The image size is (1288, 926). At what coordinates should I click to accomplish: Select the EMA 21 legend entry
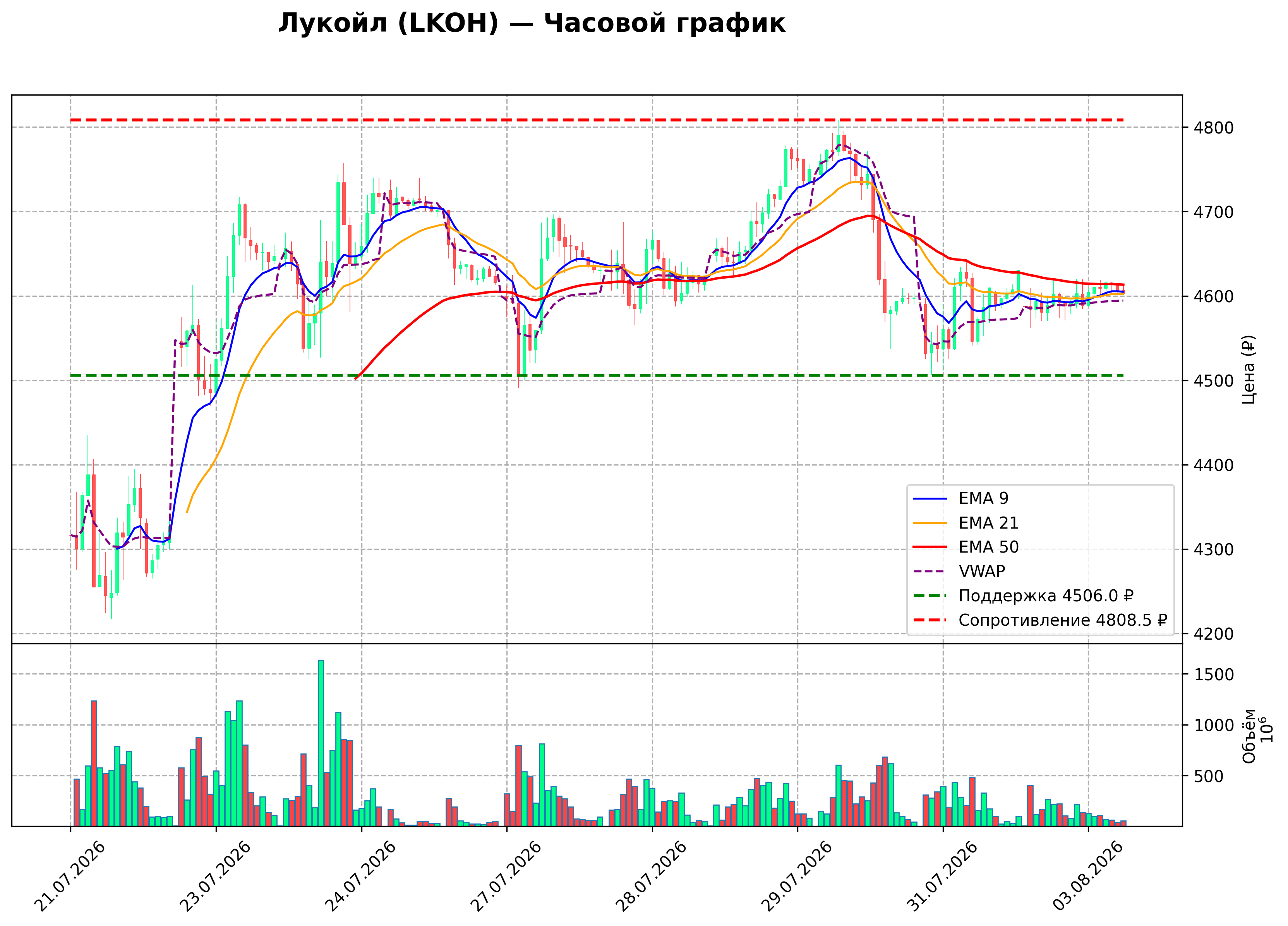click(966, 522)
